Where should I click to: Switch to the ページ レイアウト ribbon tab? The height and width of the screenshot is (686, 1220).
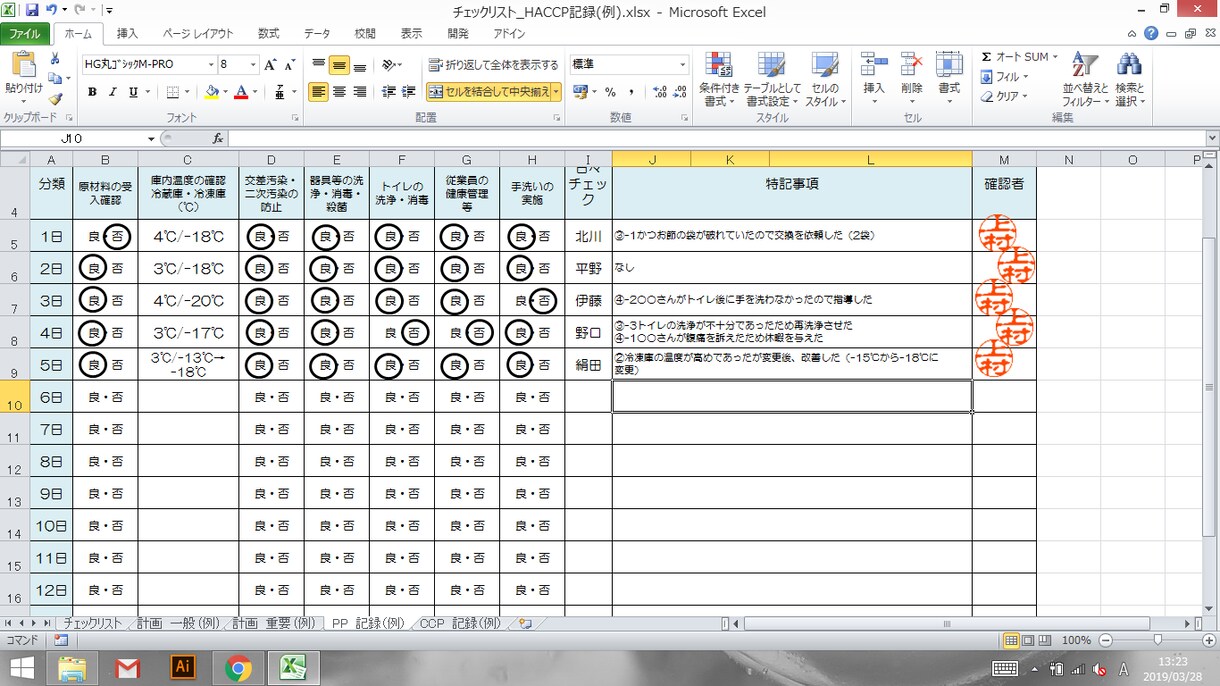tap(198, 33)
